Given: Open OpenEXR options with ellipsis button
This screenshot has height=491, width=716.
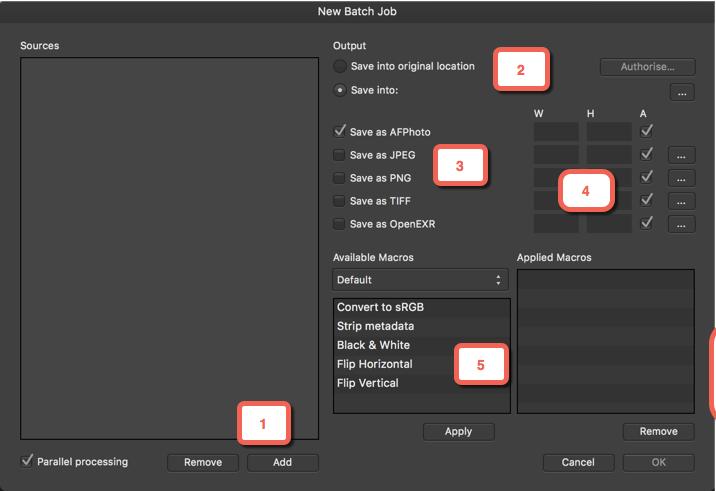Looking at the screenshot, I should point(682,224).
